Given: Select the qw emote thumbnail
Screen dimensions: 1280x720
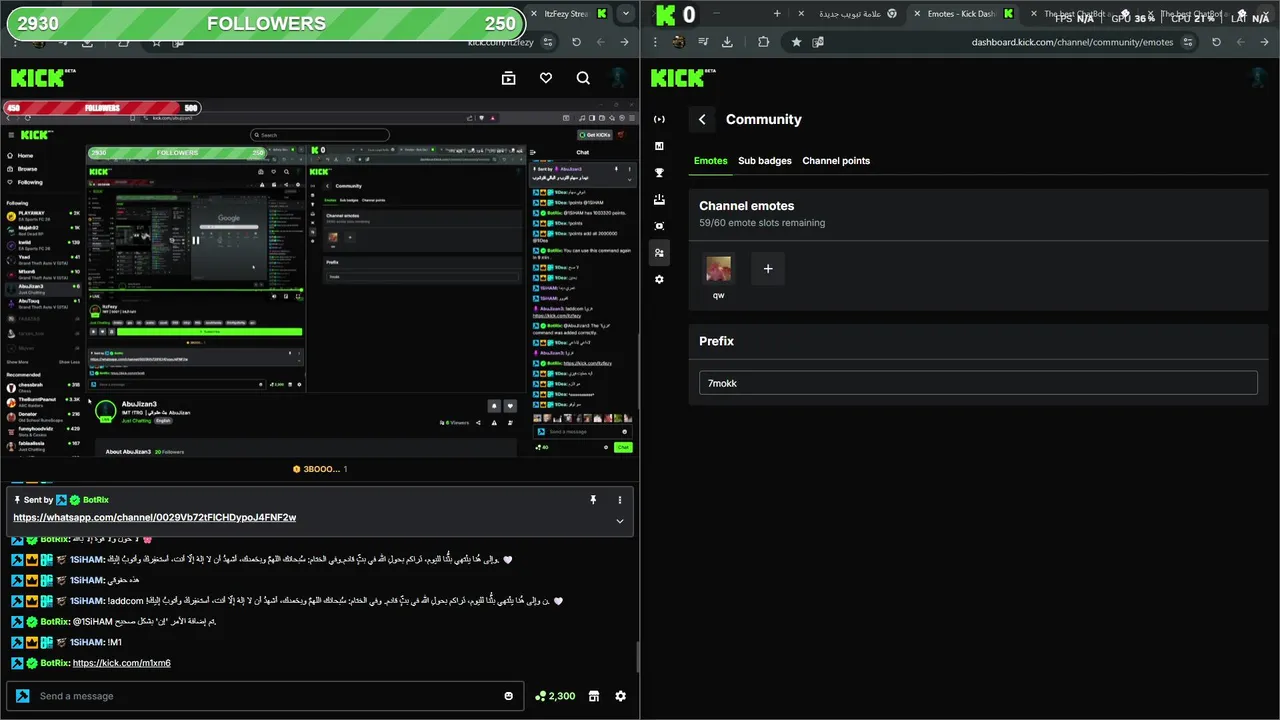Looking at the screenshot, I should tap(718, 269).
